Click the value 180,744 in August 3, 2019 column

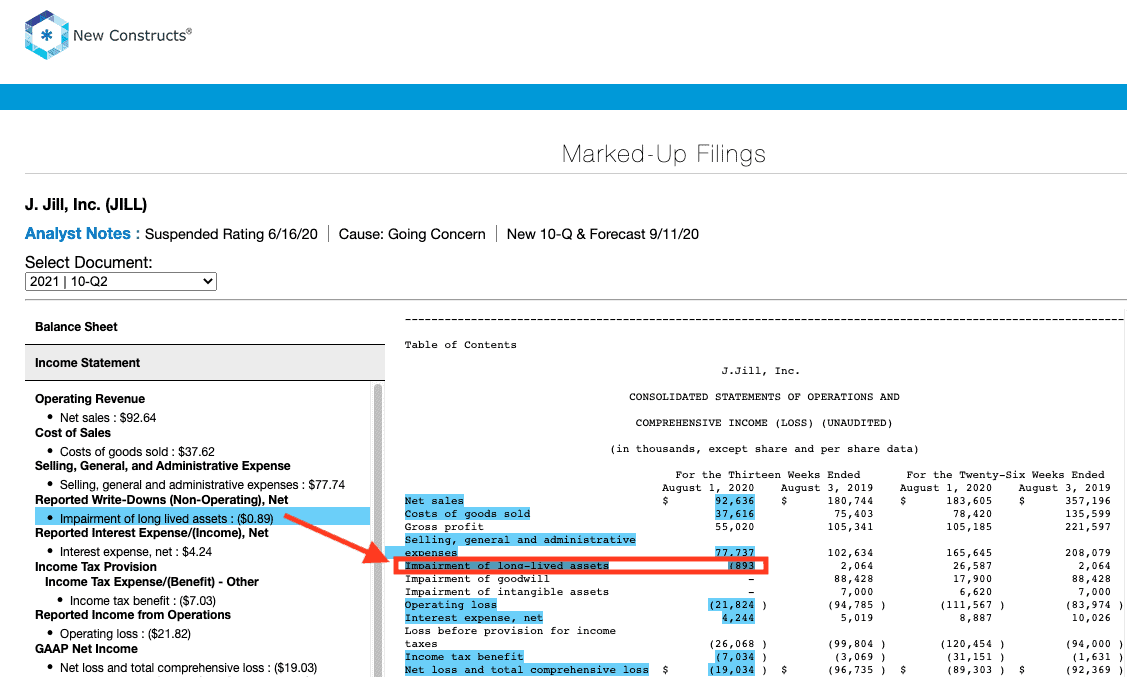(x=850, y=501)
